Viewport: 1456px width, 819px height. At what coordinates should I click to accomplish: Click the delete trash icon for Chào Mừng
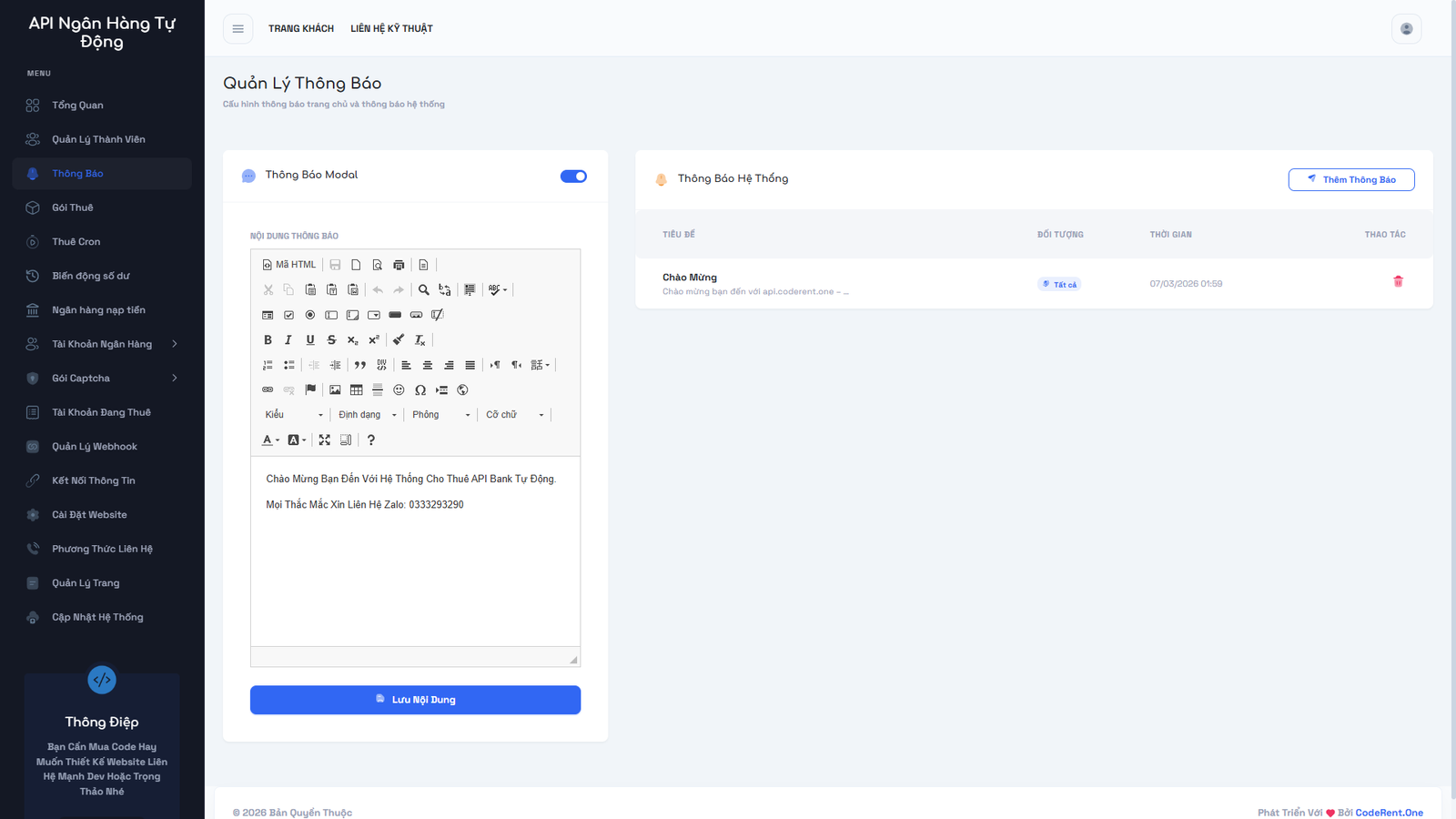point(1399,282)
